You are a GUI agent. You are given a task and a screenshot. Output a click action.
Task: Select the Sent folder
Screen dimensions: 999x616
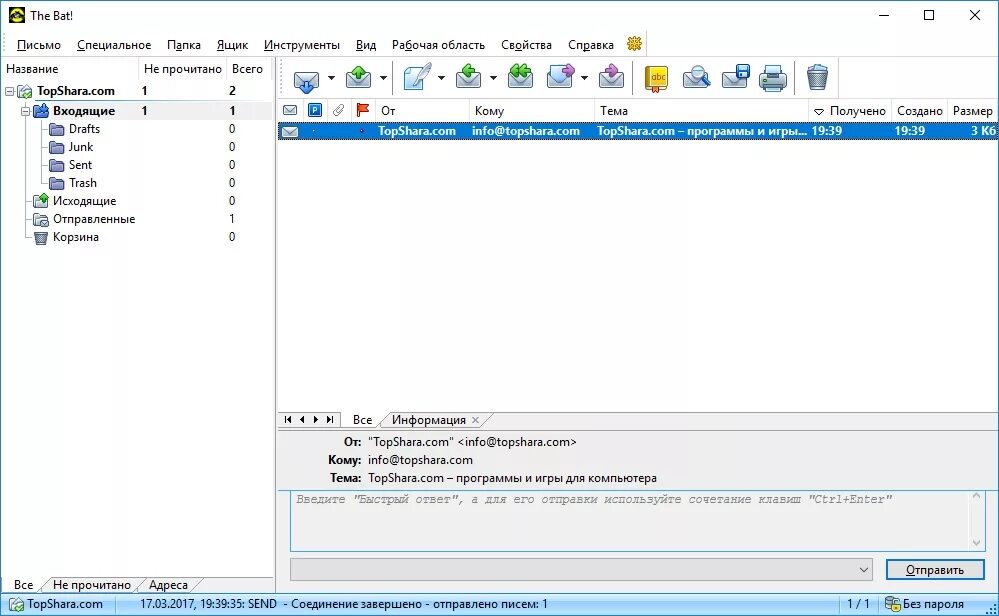pos(80,164)
